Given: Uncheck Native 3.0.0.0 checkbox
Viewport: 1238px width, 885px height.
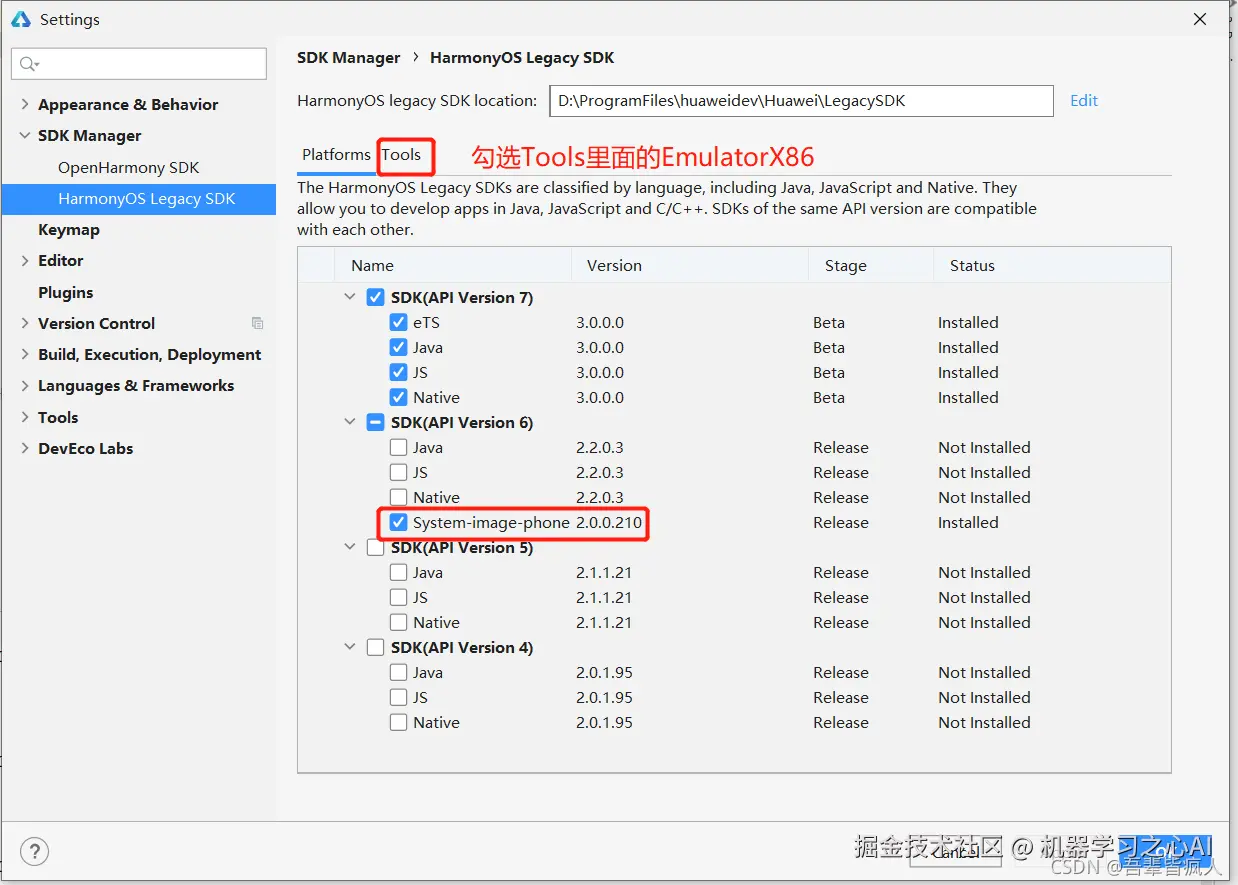Looking at the screenshot, I should tap(398, 397).
